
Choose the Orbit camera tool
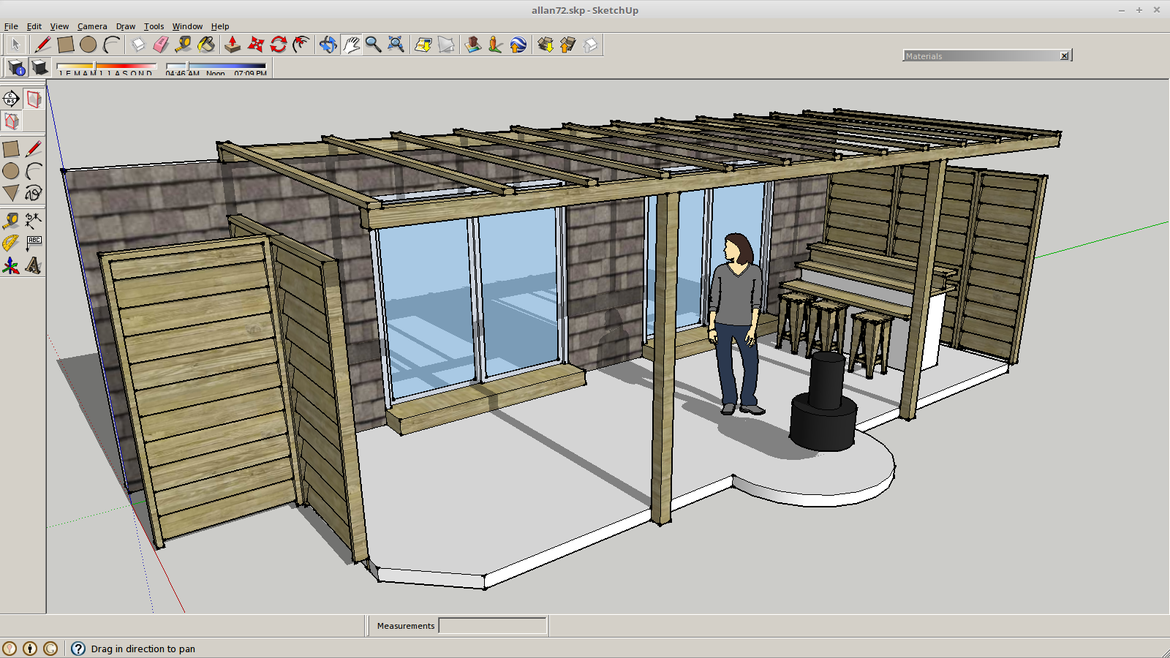(x=328, y=45)
